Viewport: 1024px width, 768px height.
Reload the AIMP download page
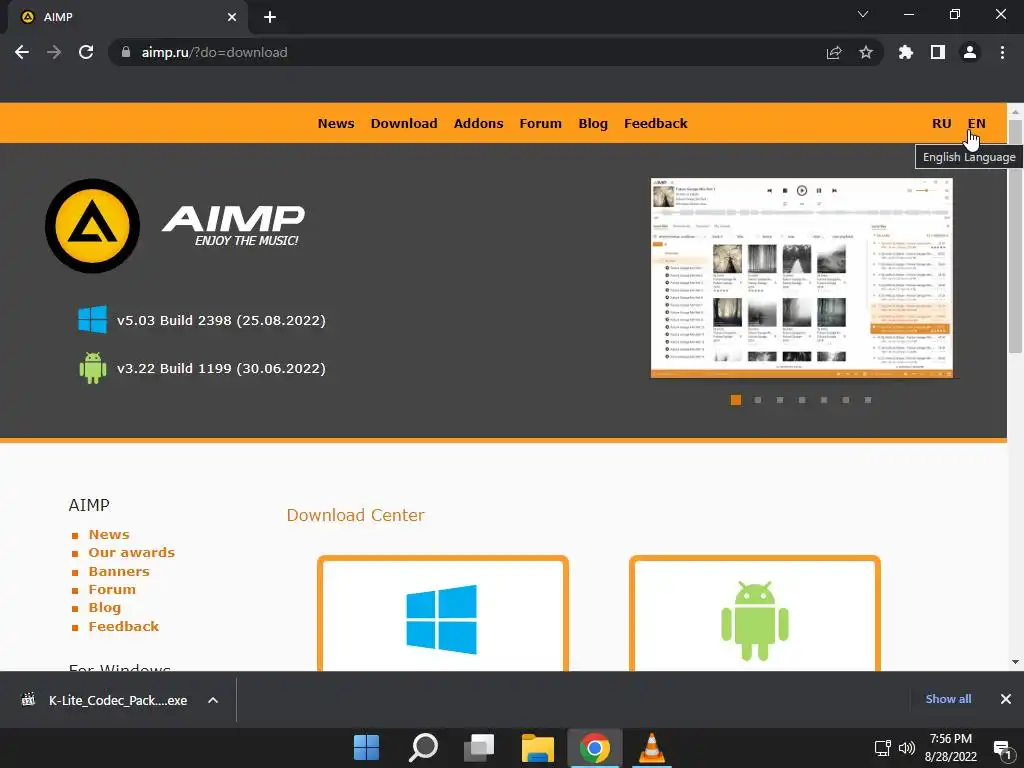[x=86, y=52]
